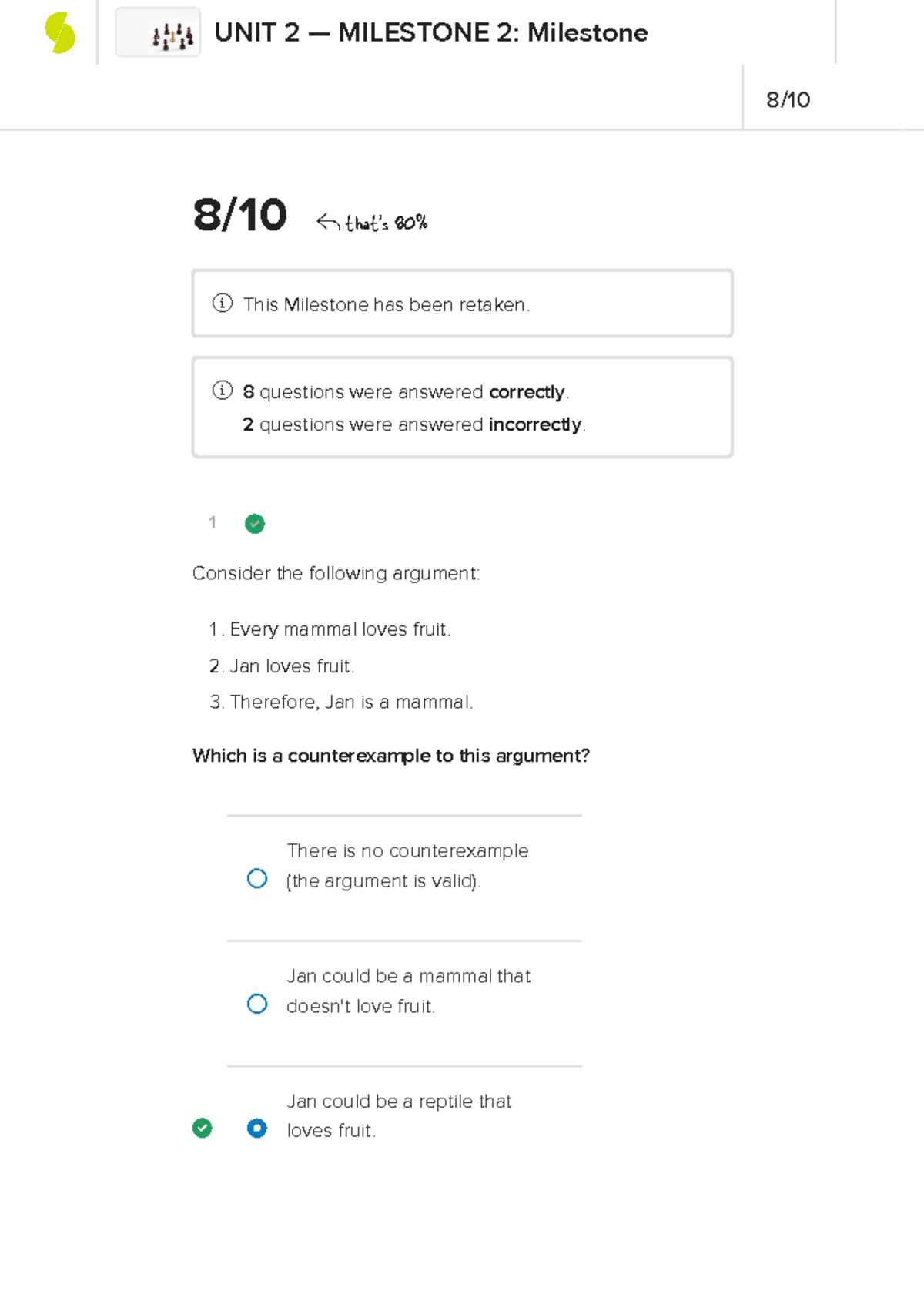924x1308 pixels.
Task: Click "doesn't love fruit" answer text
Action: tap(360, 1006)
